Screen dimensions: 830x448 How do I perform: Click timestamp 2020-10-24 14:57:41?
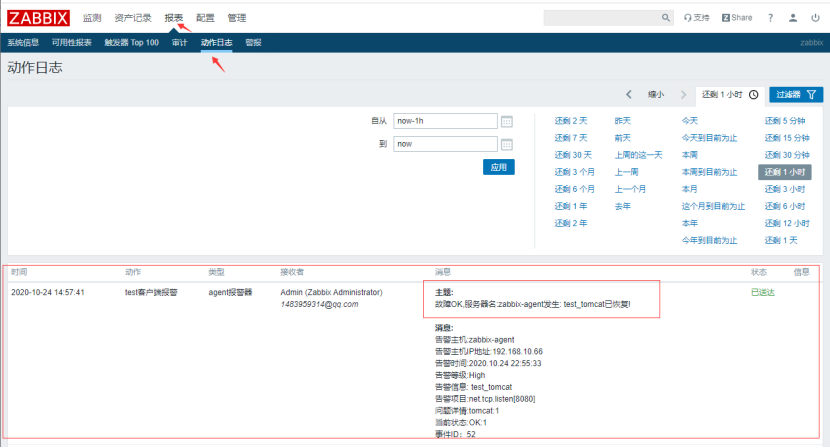48,292
